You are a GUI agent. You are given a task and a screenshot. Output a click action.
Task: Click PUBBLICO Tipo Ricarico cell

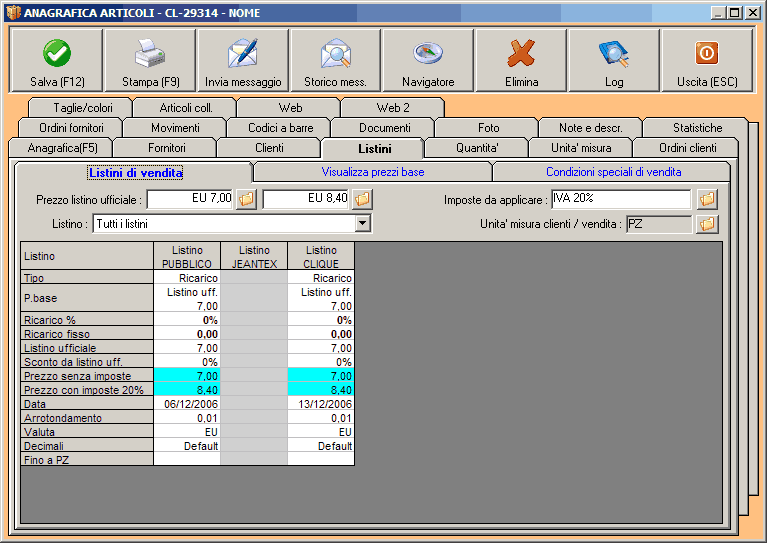click(187, 278)
